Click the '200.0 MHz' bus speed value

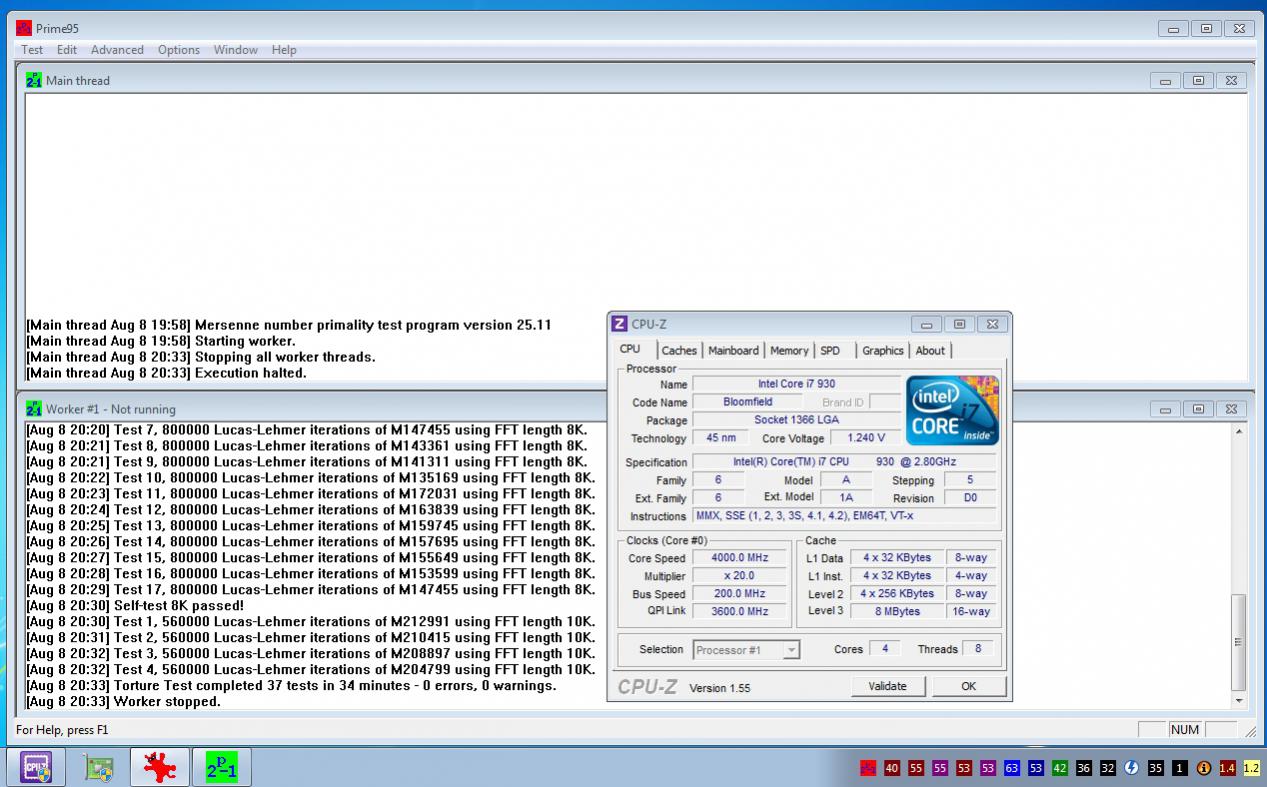click(740, 594)
